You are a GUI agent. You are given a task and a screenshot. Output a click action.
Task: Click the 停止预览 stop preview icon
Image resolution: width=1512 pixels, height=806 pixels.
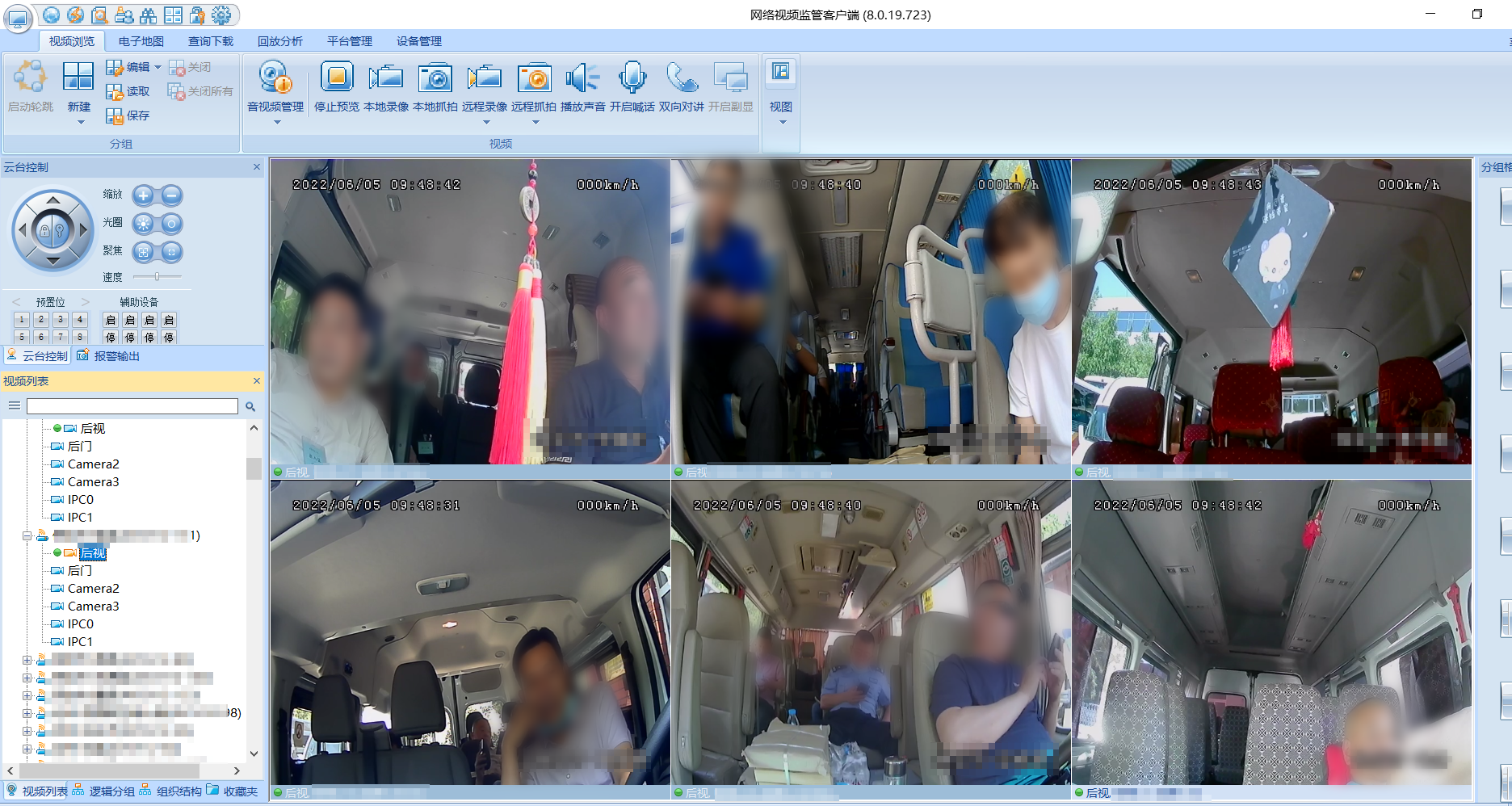337,78
